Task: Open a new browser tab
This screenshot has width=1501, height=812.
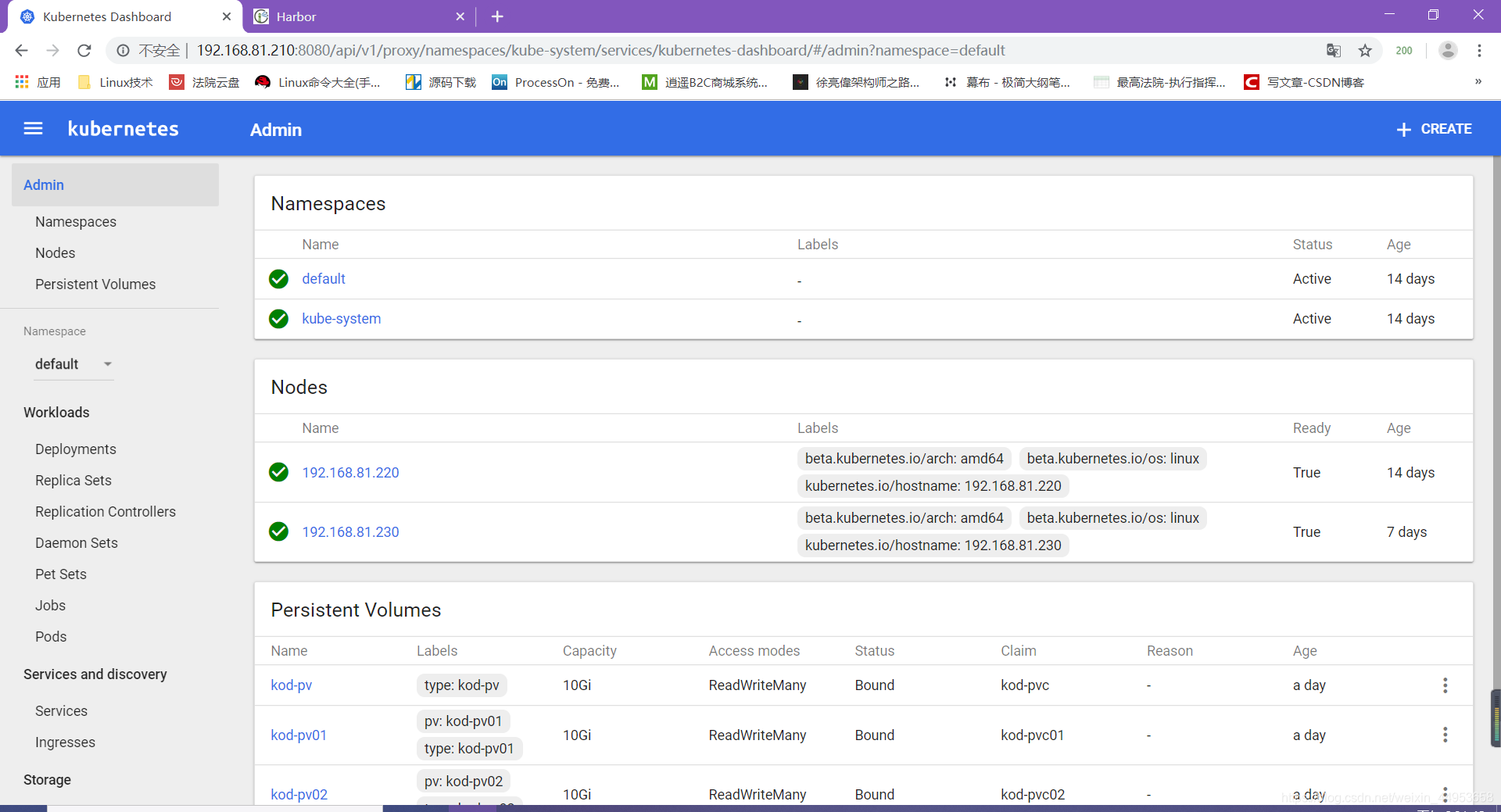Action: (x=497, y=16)
